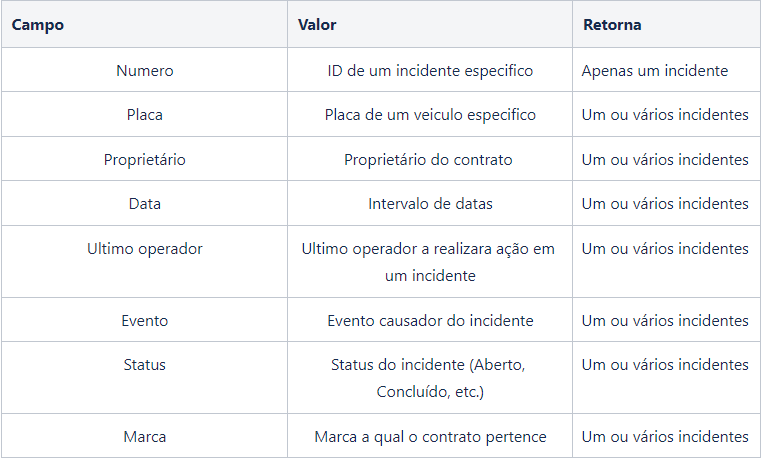Select the Marca field cell
The height and width of the screenshot is (458, 763).
coord(144,436)
